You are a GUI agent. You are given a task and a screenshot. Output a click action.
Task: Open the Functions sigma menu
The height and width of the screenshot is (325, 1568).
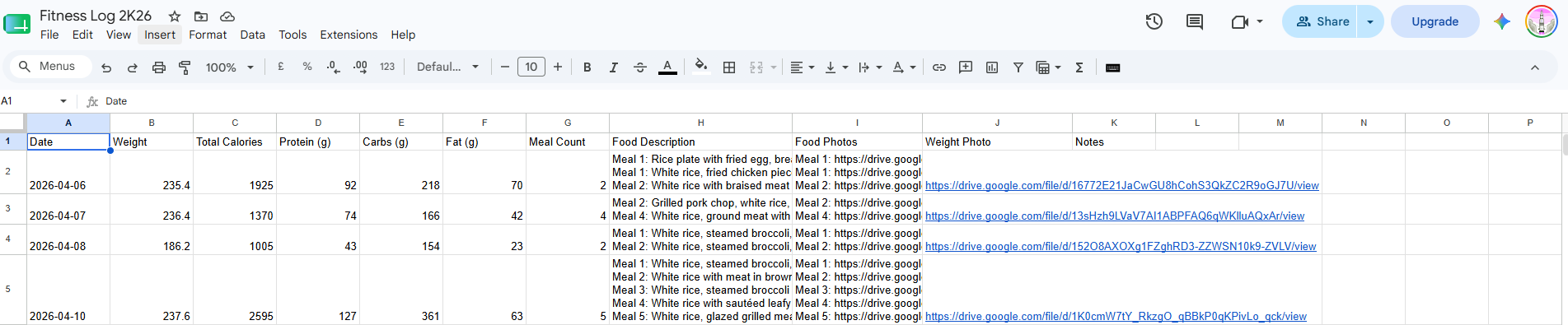point(1079,67)
